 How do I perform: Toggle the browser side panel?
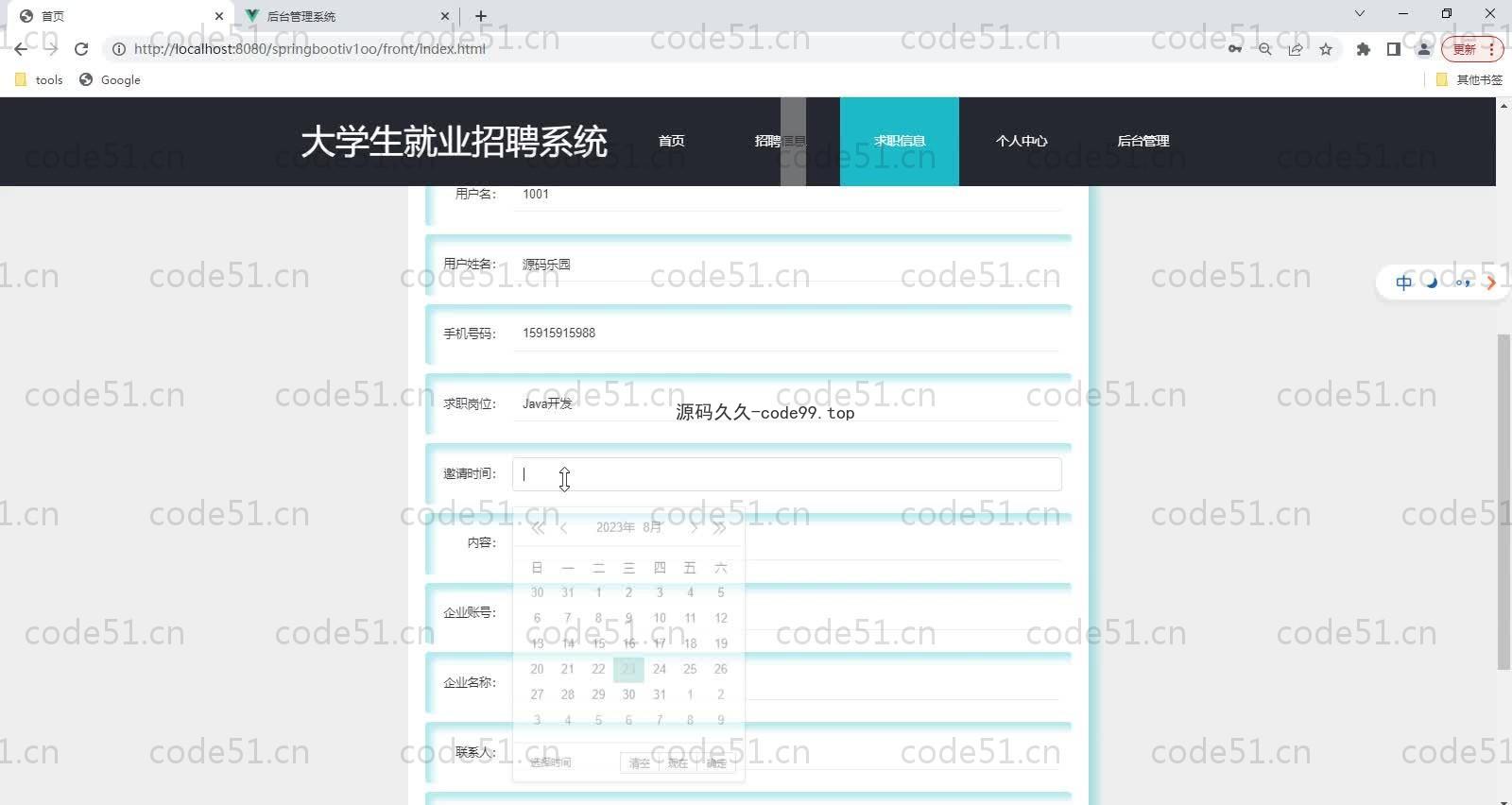tap(1393, 49)
